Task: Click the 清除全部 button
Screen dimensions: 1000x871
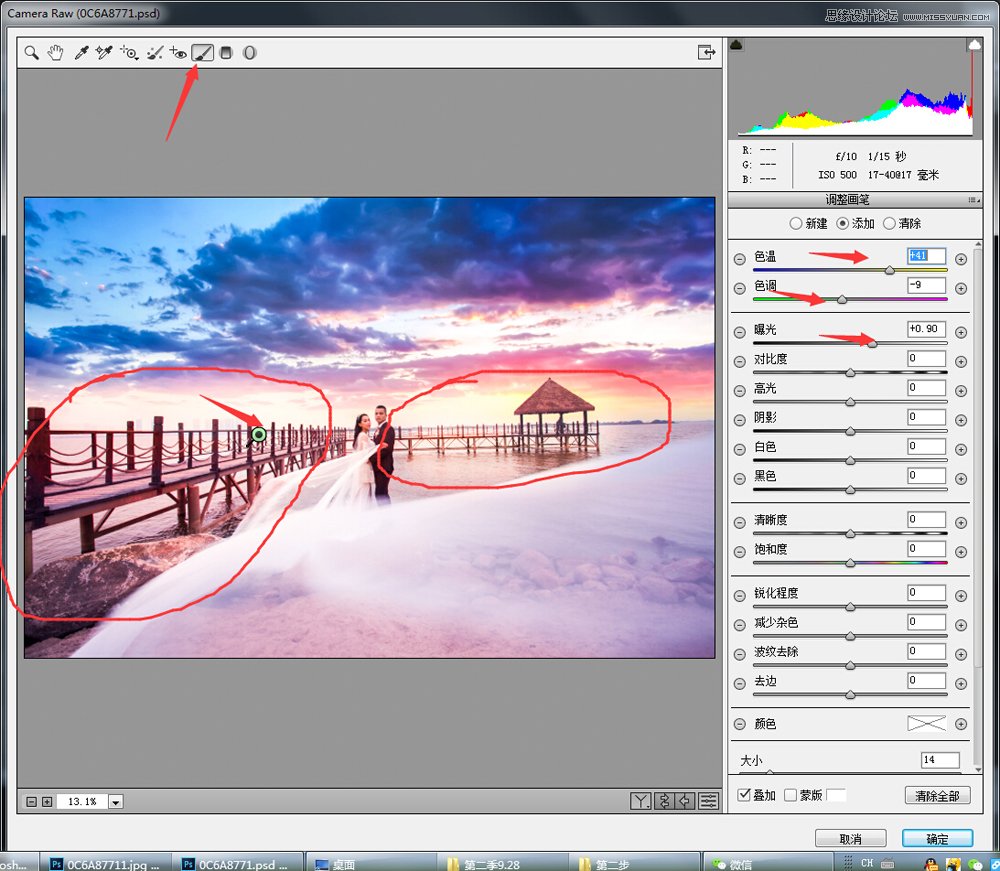Action: [x=938, y=796]
